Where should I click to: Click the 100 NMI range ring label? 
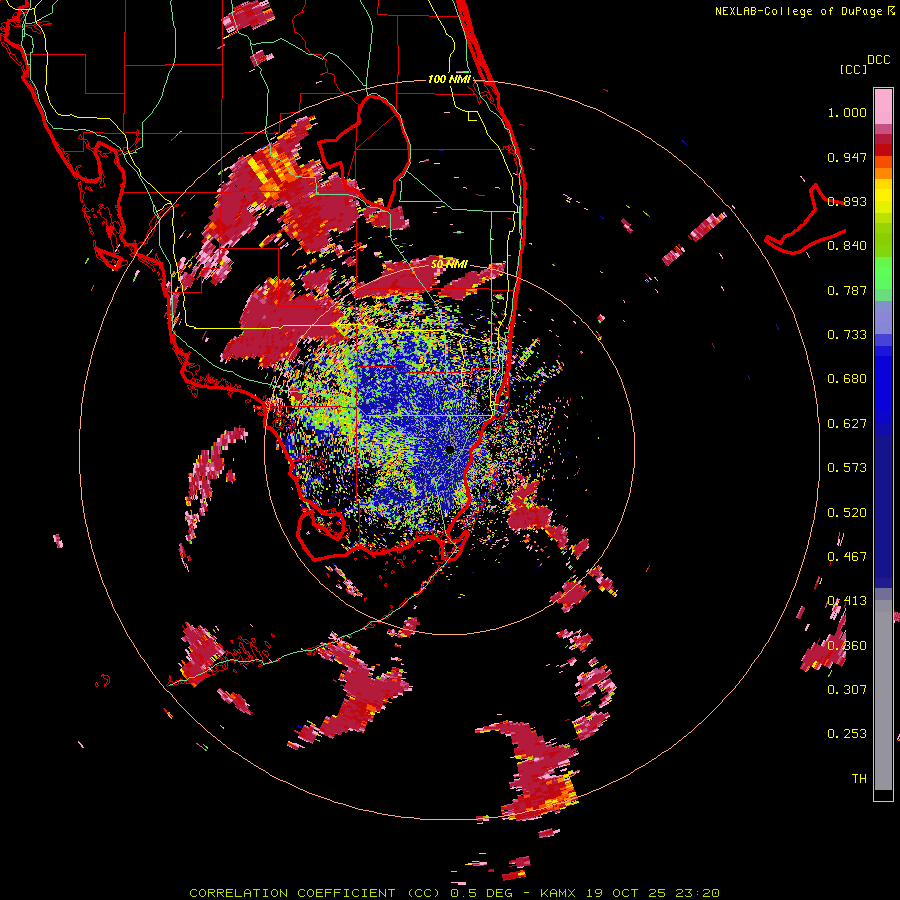(x=449, y=79)
